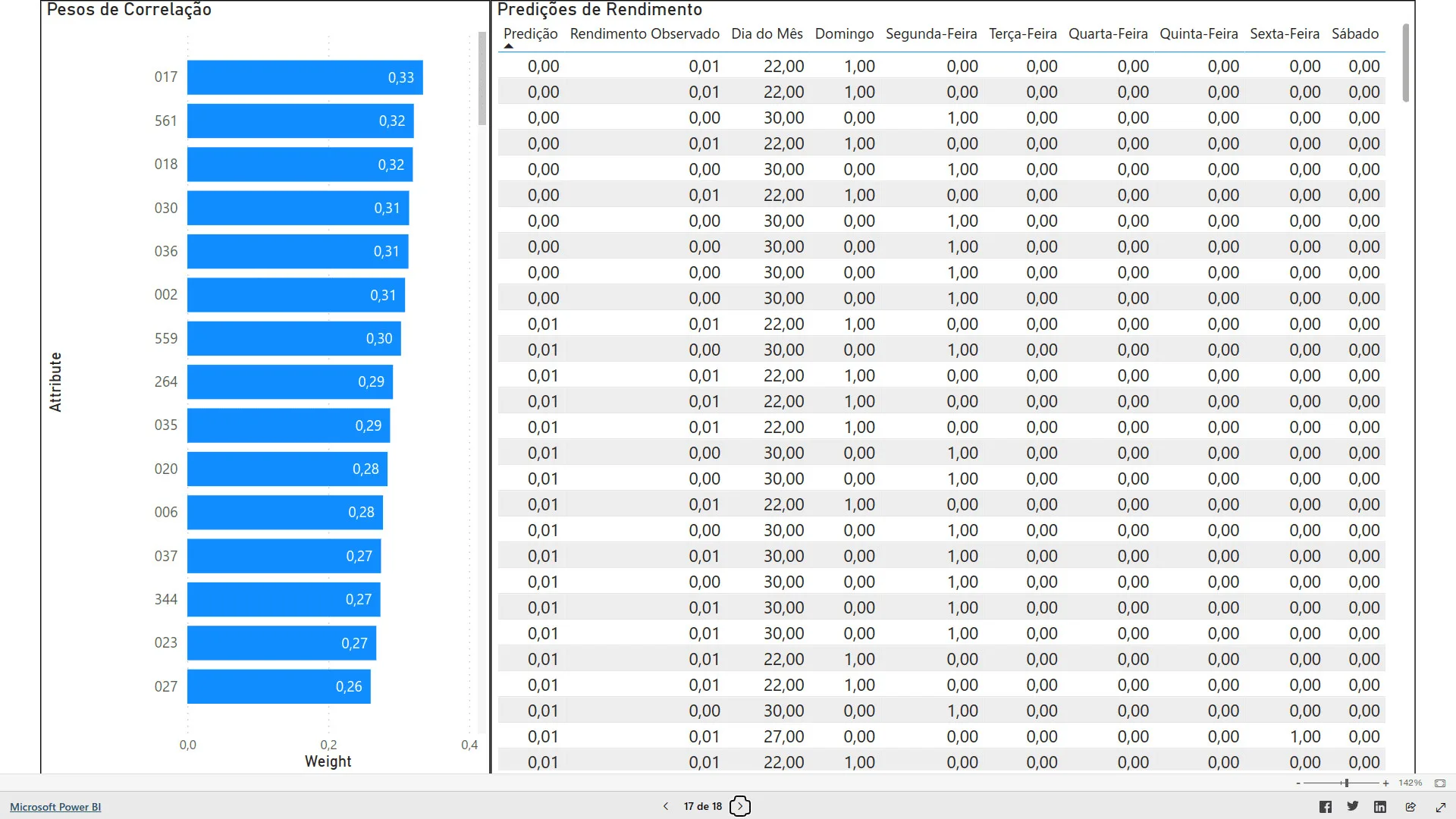The width and height of the screenshot is (1456, 819).
Task: Click the fit to page icon
Action: point(1440,783)
